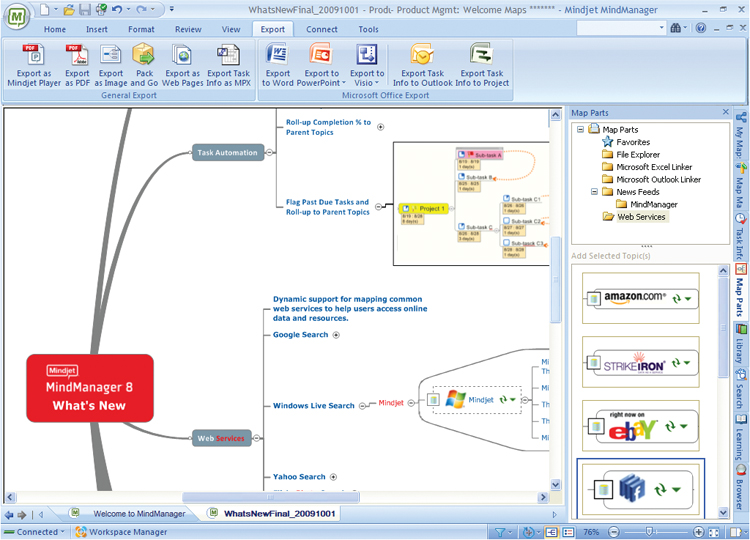Open the filter funnel icon in status bar
Image resolution: width=750 pixels, height=540 pixels.
click(500, 532)
